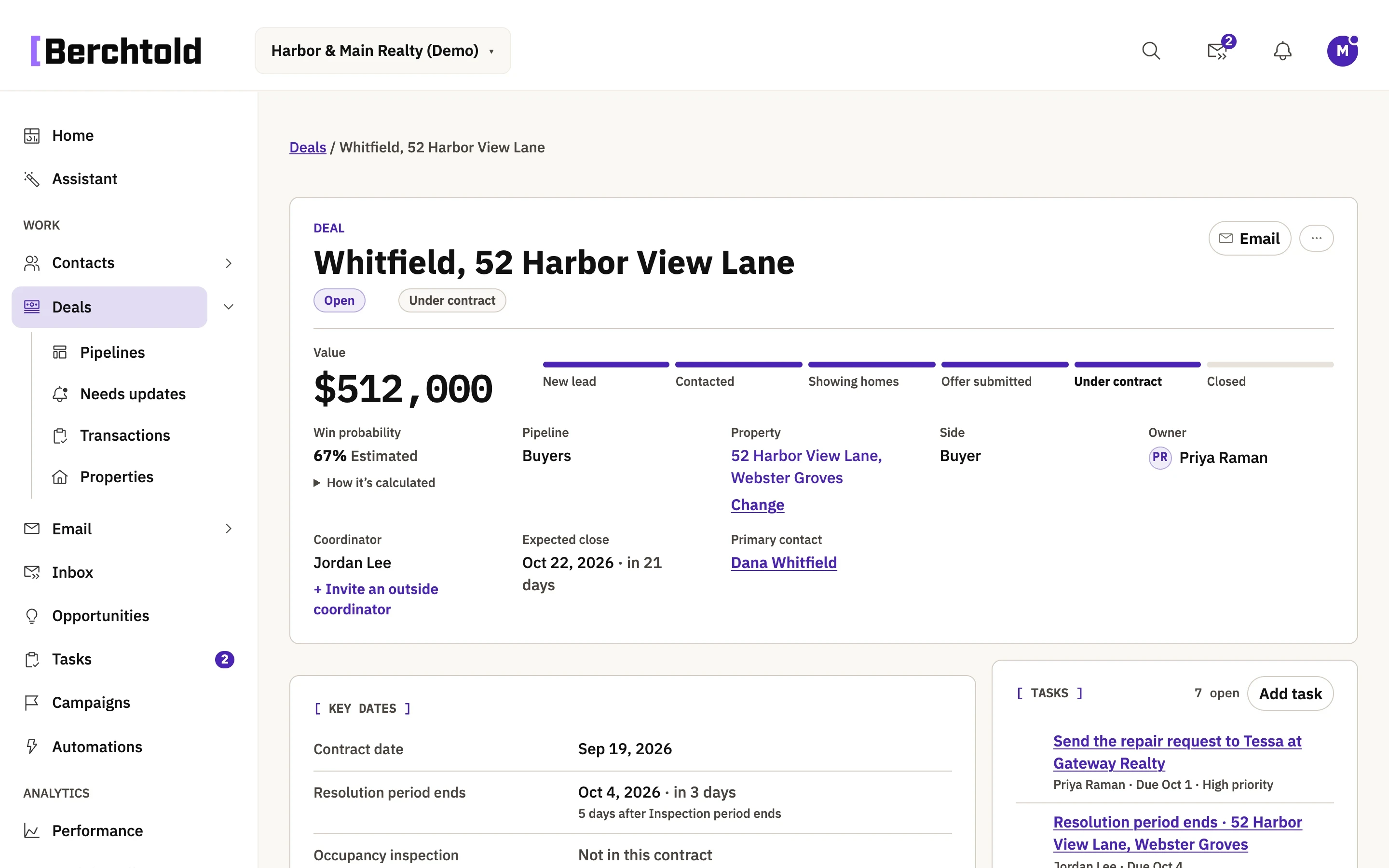
Task: Click the Contacts people icon
Action: tap(31, 263)
